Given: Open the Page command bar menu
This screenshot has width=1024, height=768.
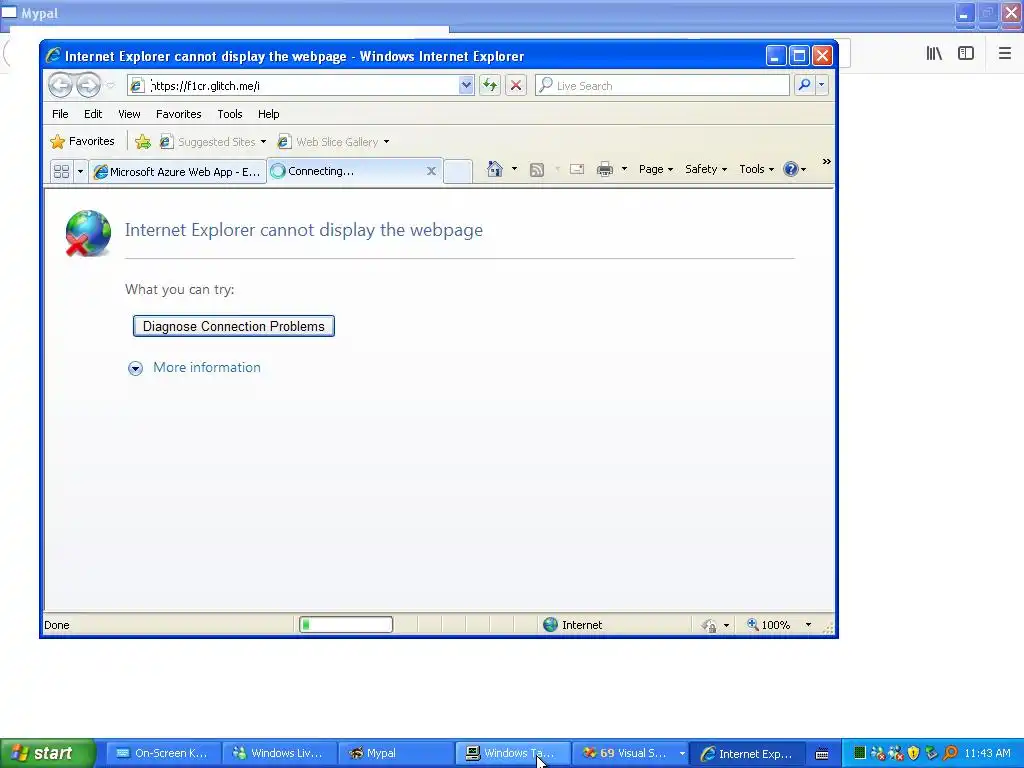Looking at the screenshot, I should pyautogui.click(x=656, y=169).
